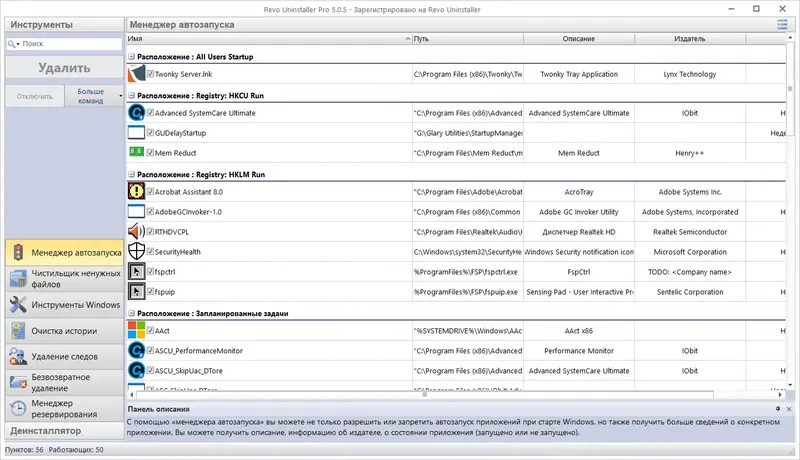The width and height of the screenshot is (800, 460).
Task: Click the vertical scrollbar down arrow
Action: pos(790,385)
